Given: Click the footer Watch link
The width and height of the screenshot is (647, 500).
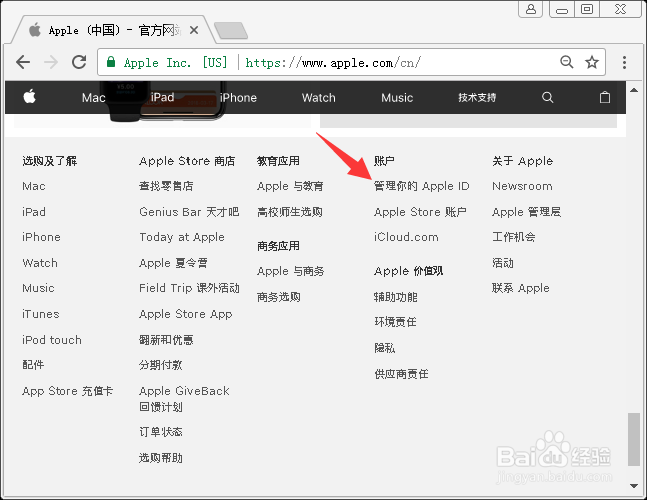Looking at the screenshot, I should (x=40, y=263).
